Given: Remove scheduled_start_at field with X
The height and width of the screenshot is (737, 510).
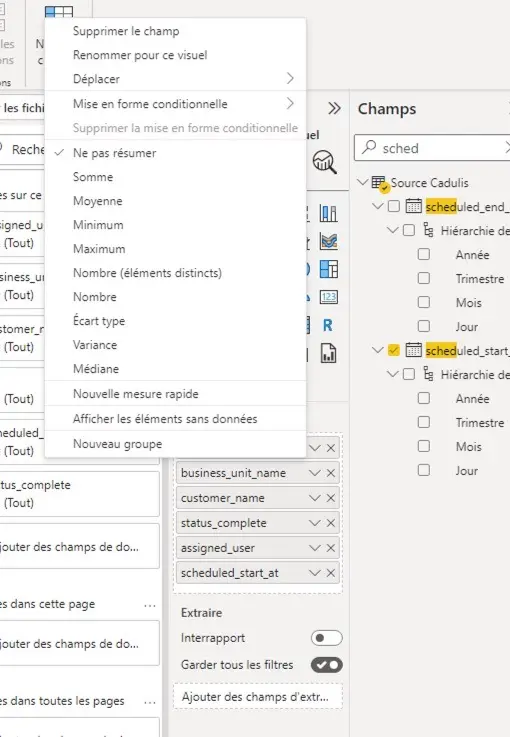Looking at the screenshot, I should 331,572.
